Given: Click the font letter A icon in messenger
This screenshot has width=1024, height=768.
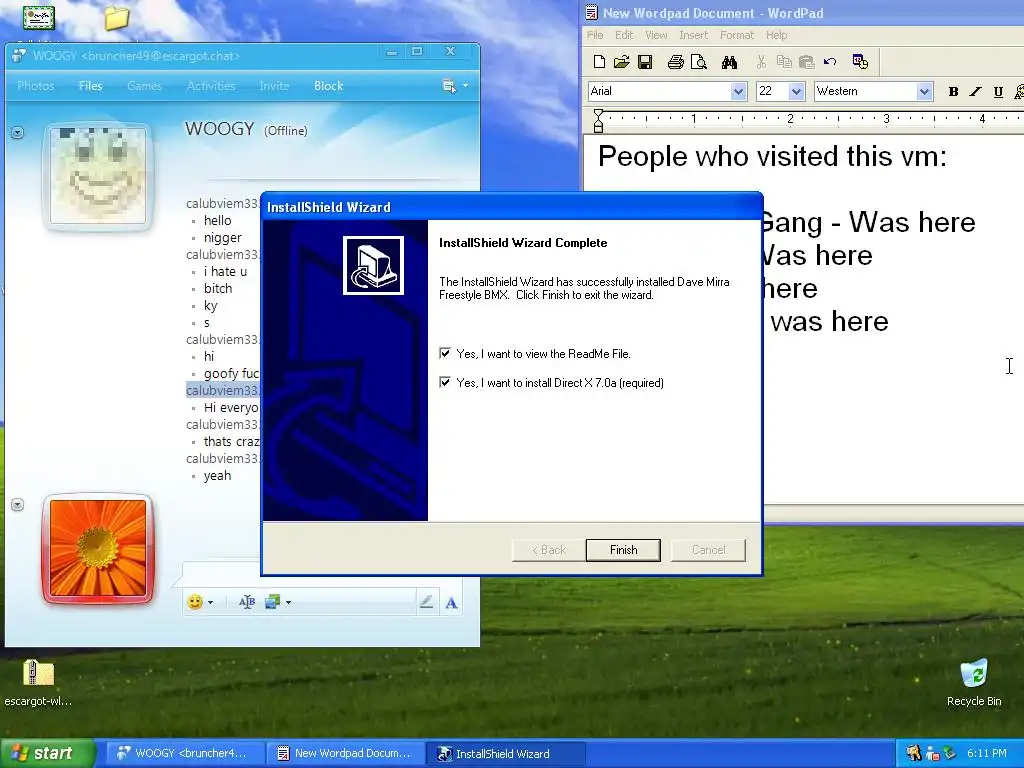Looking at the screenshot, I should 451,602.
